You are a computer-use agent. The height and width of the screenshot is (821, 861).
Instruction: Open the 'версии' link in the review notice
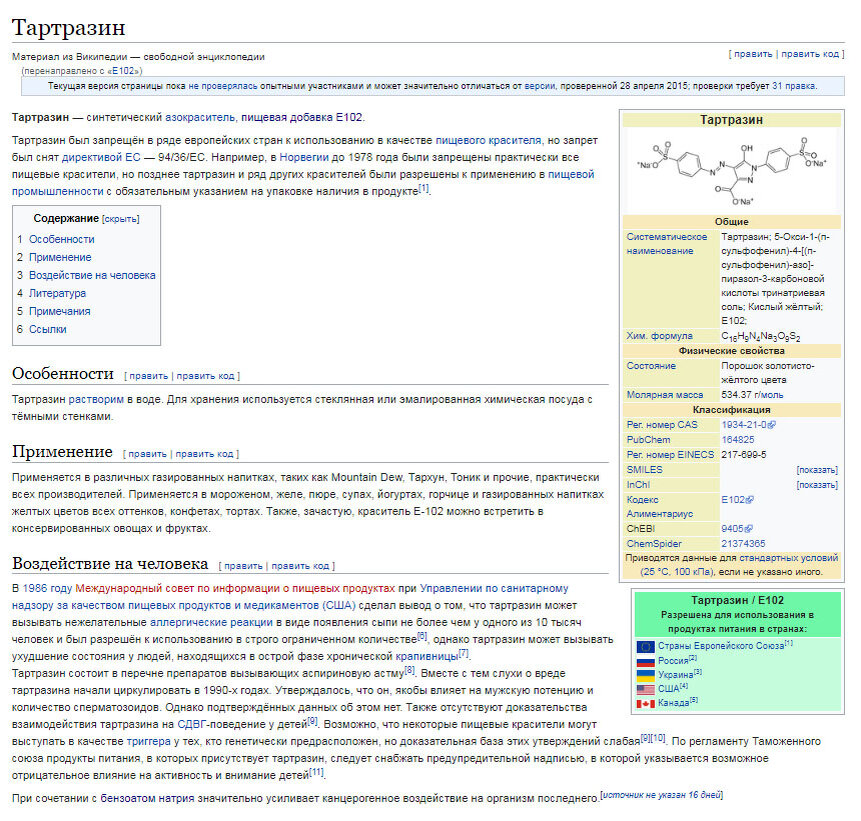click(540, 86)
